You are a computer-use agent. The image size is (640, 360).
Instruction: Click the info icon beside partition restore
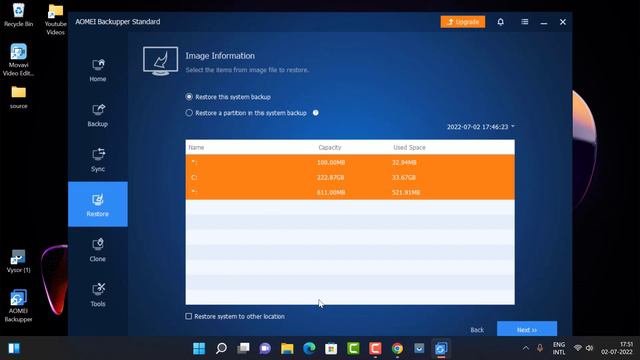[x=316, y=113]
